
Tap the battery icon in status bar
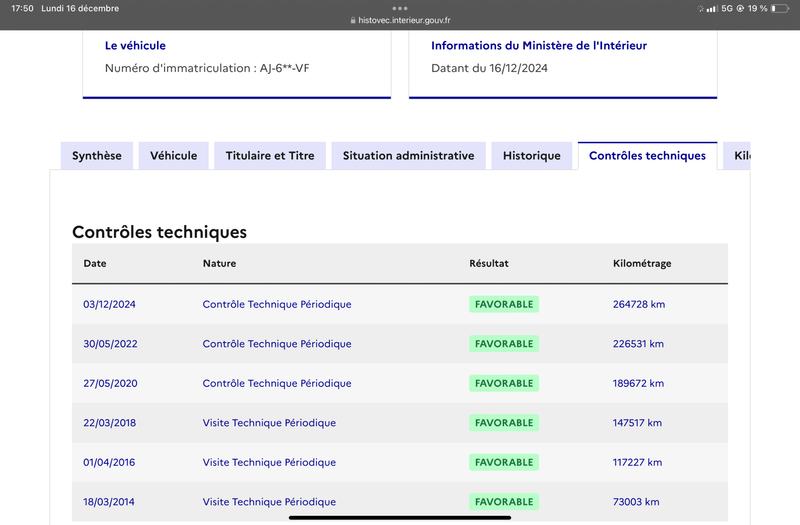[x=780, y=8]
